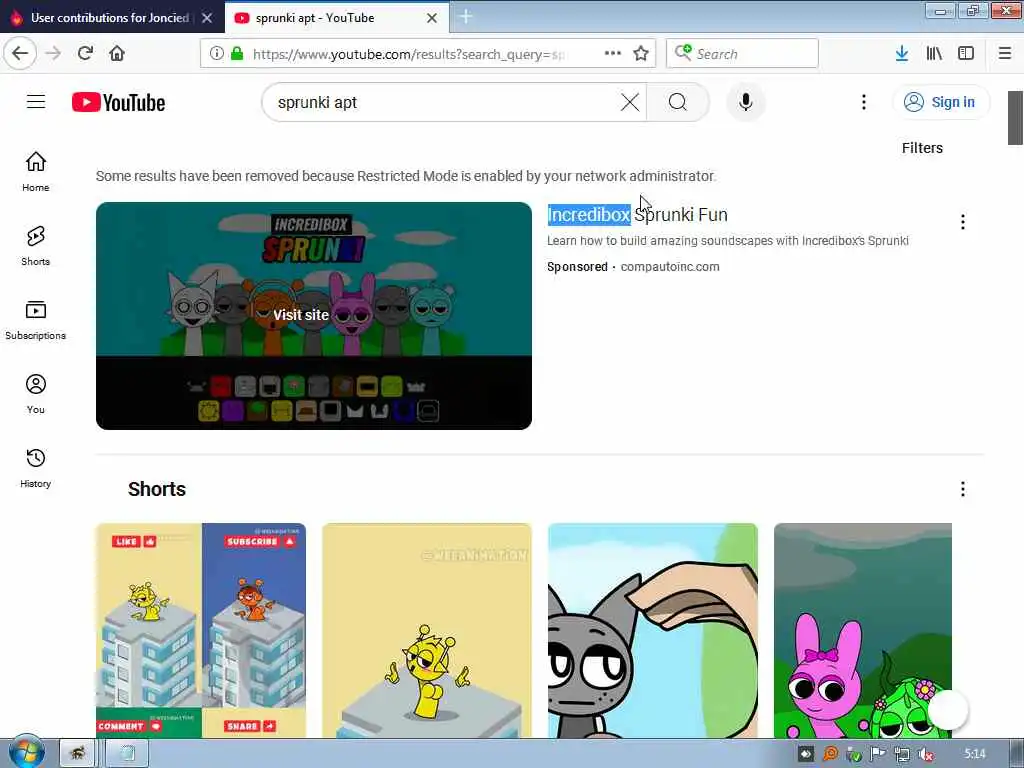The width and height of the screenshot is (1024, 768).
Task: Click the Firefox Search box
Action: (742, 54)
